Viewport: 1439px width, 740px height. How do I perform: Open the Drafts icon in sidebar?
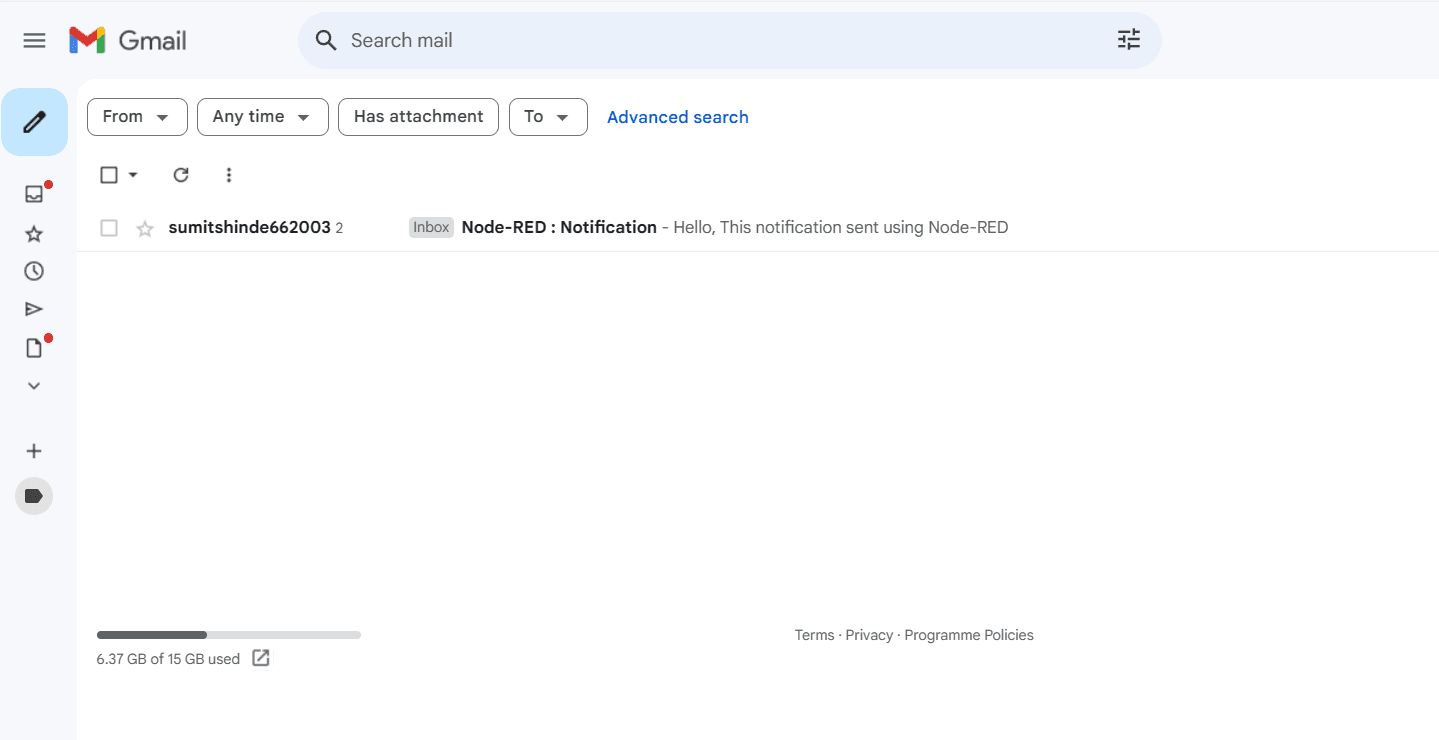coord(34,347)
